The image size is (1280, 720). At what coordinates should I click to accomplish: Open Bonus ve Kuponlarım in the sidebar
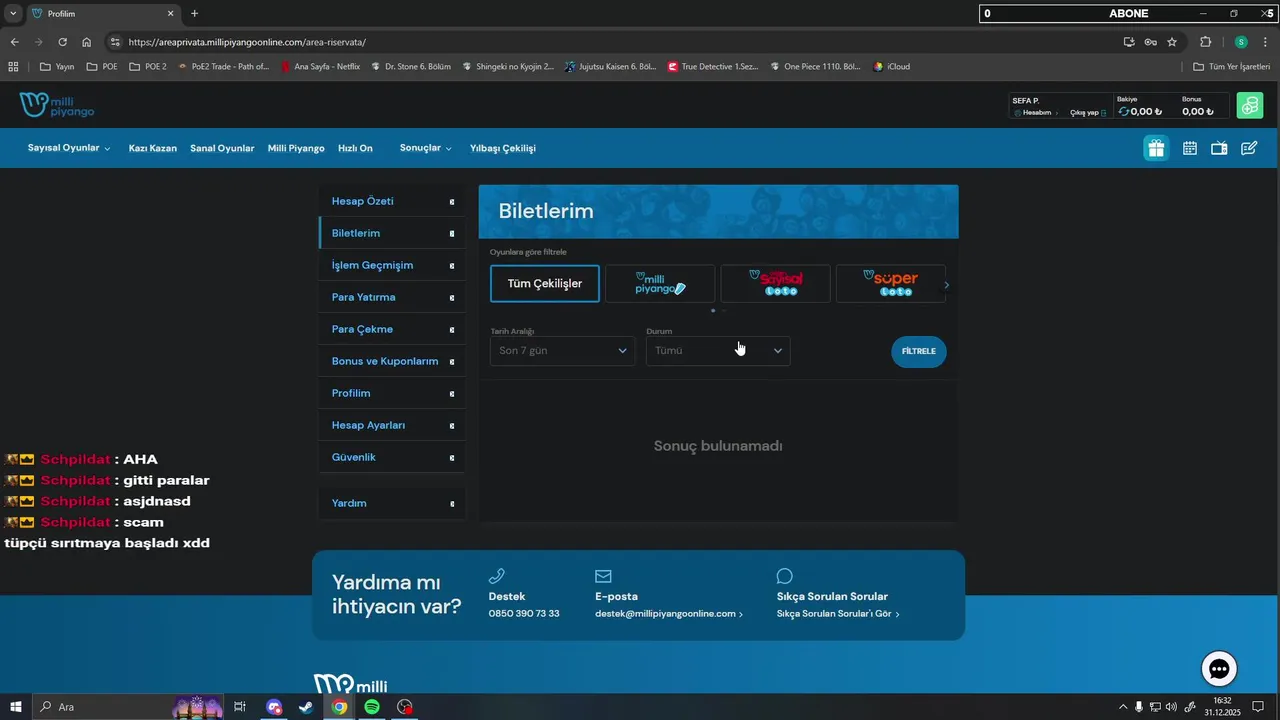pos(392,361)
